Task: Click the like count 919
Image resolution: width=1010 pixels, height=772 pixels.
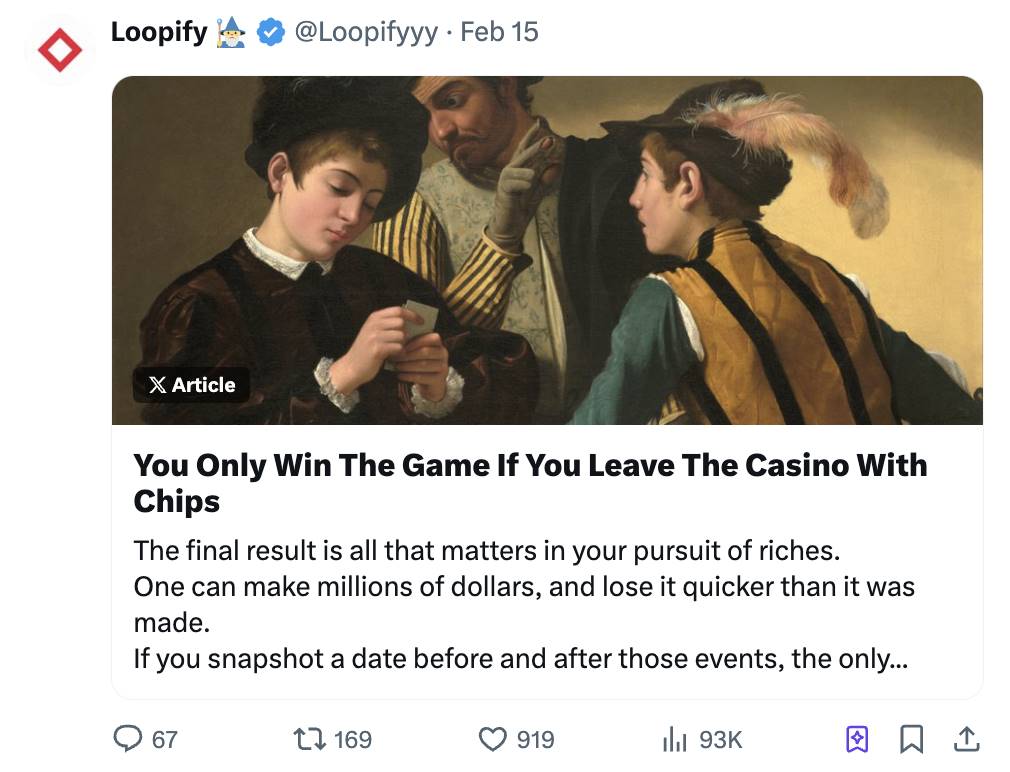Action: pos(535,740)
